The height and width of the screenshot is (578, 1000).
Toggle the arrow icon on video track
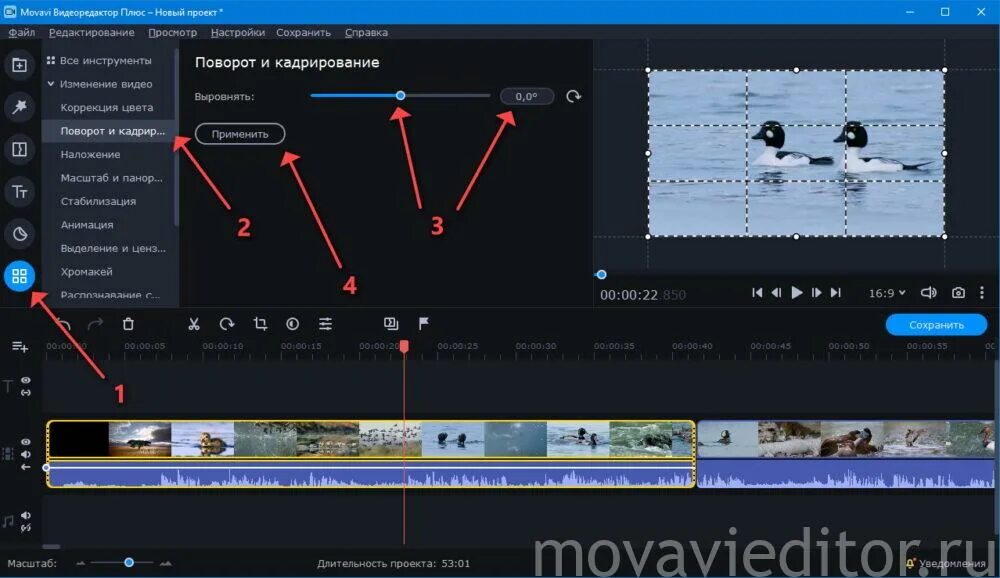pyautogui.click(x=26, y=467)
